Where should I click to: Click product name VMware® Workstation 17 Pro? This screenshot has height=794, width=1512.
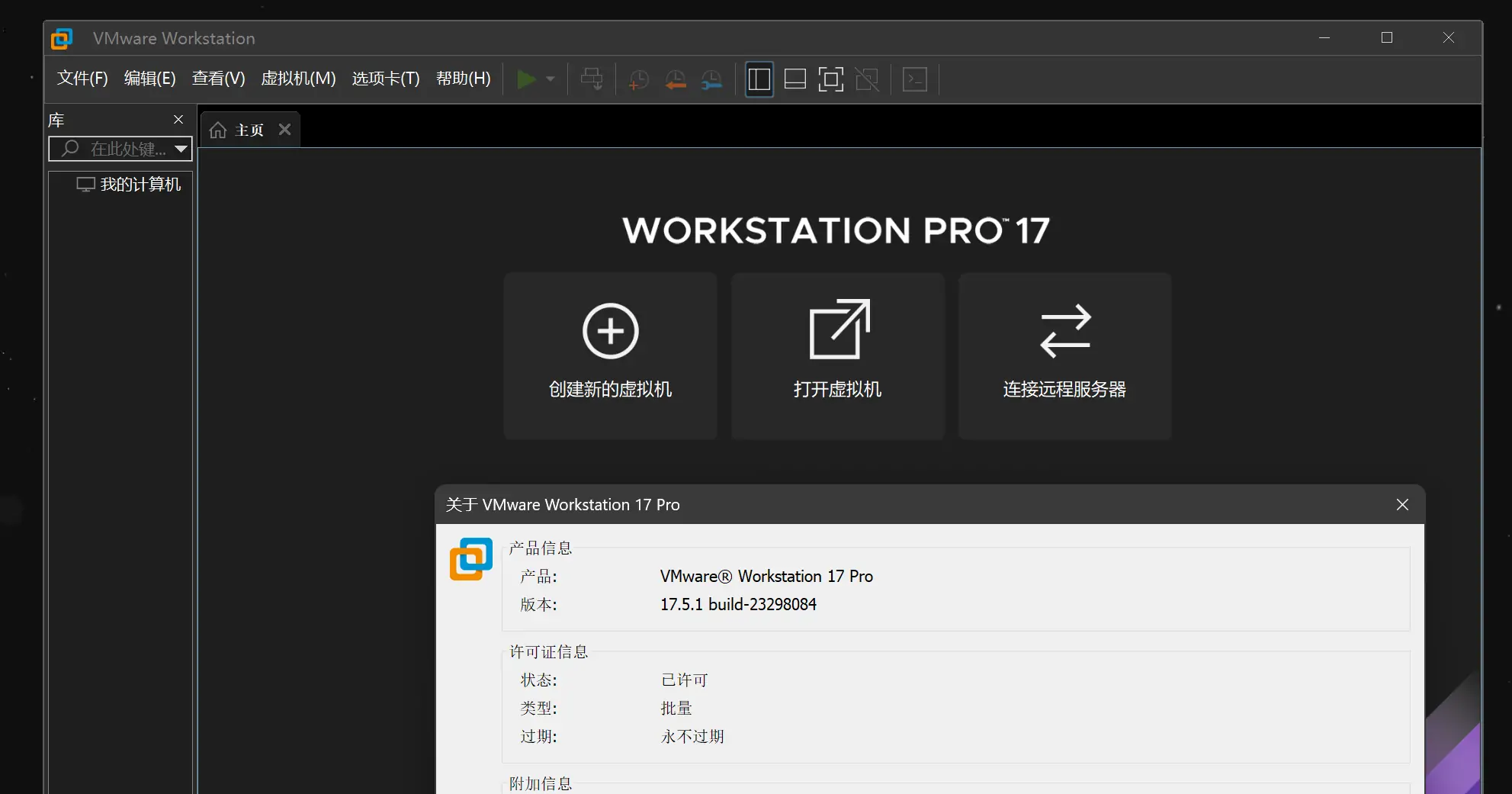click(766, 577)
